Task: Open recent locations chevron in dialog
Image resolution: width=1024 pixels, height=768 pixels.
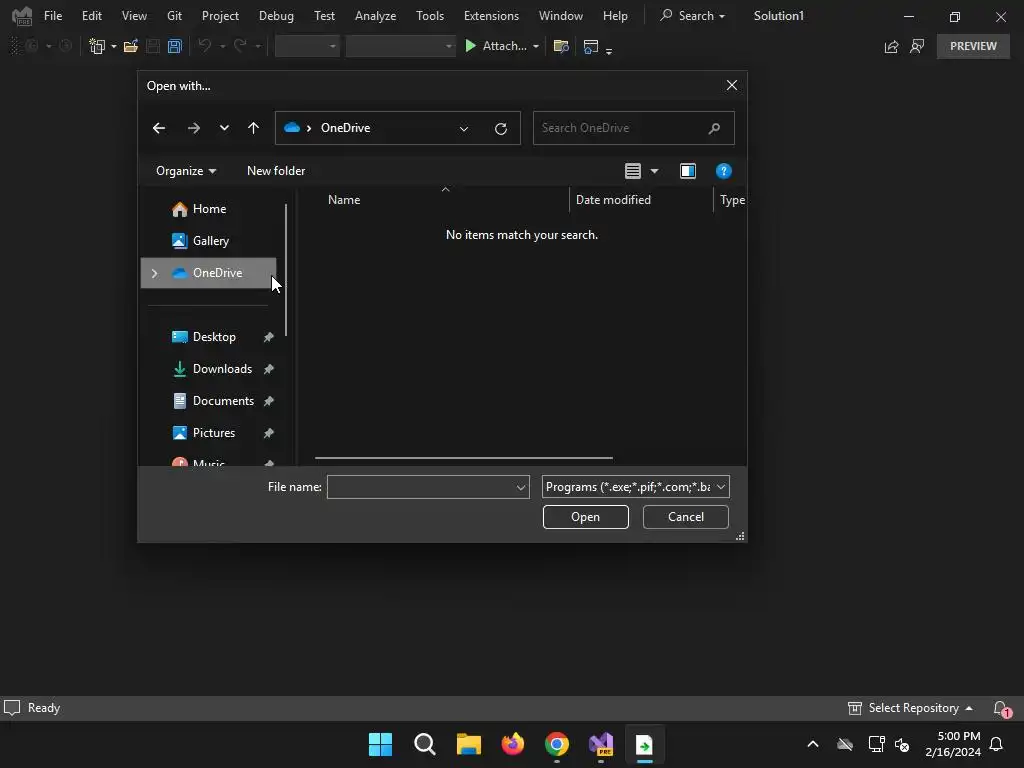Action: [x=224, y=128]
